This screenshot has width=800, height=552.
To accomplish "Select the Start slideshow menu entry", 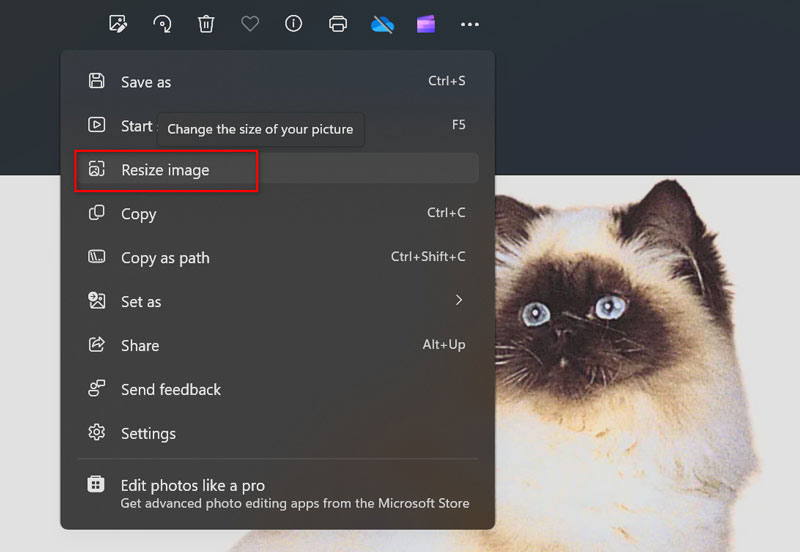I will (x=278, y=125).
